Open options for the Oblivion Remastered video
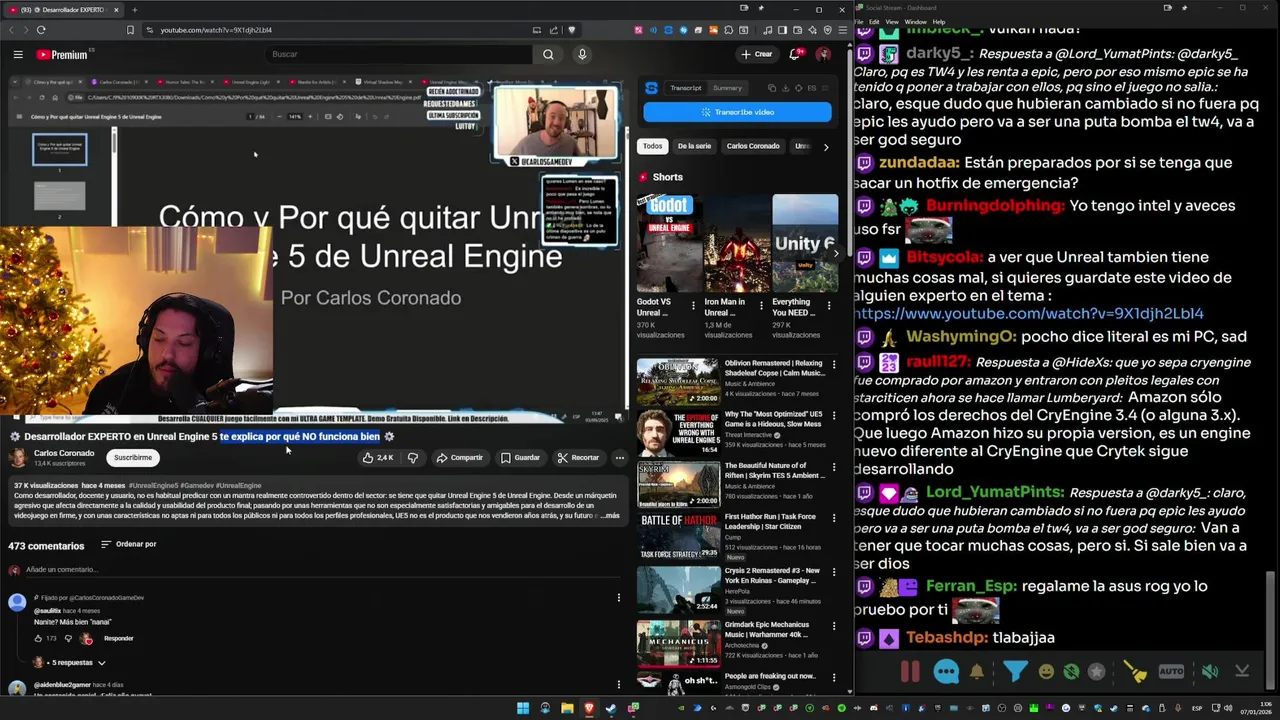The image size is (1280, 720). tap(834, 364)
